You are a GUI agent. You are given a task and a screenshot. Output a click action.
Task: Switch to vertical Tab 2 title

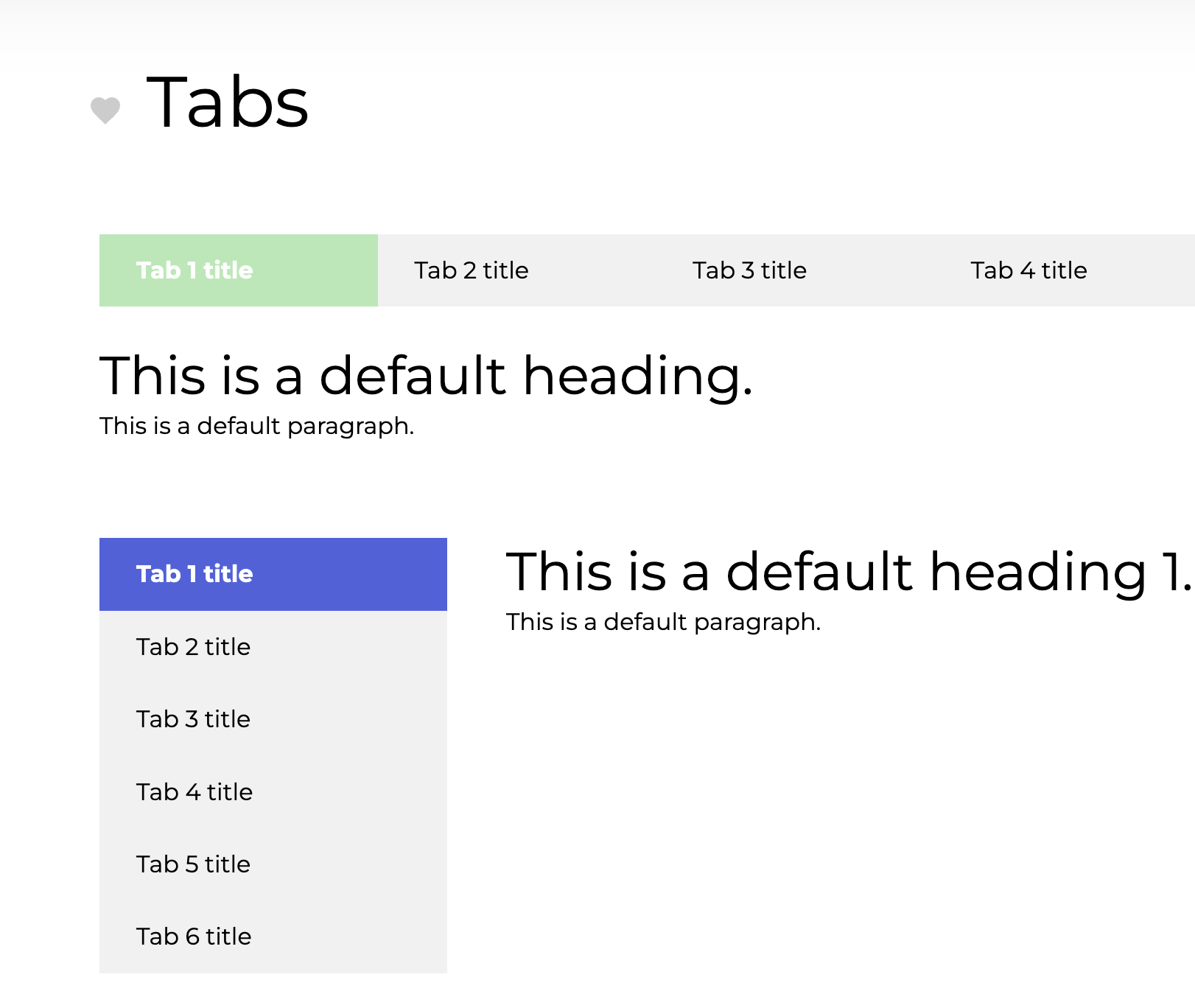tap(273, 647)
